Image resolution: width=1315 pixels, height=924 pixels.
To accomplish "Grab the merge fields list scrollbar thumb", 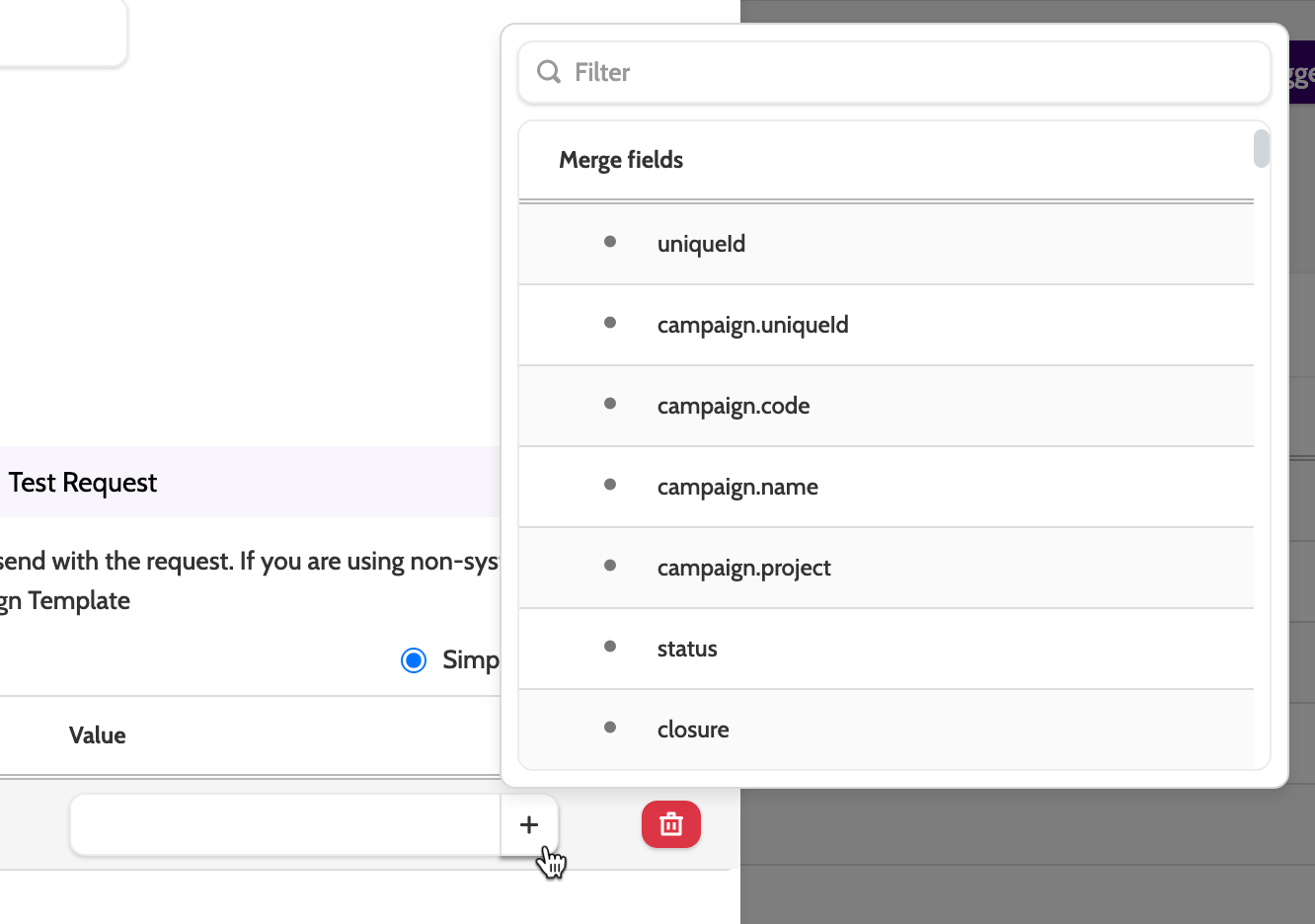I will click(x=1261, y=149).
